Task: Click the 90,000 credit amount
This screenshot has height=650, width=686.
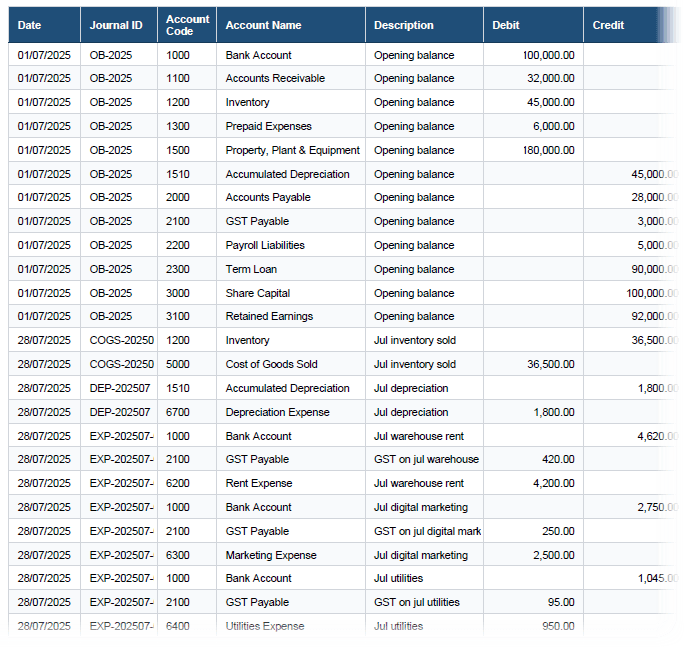Action: click(x=655, y=269)
